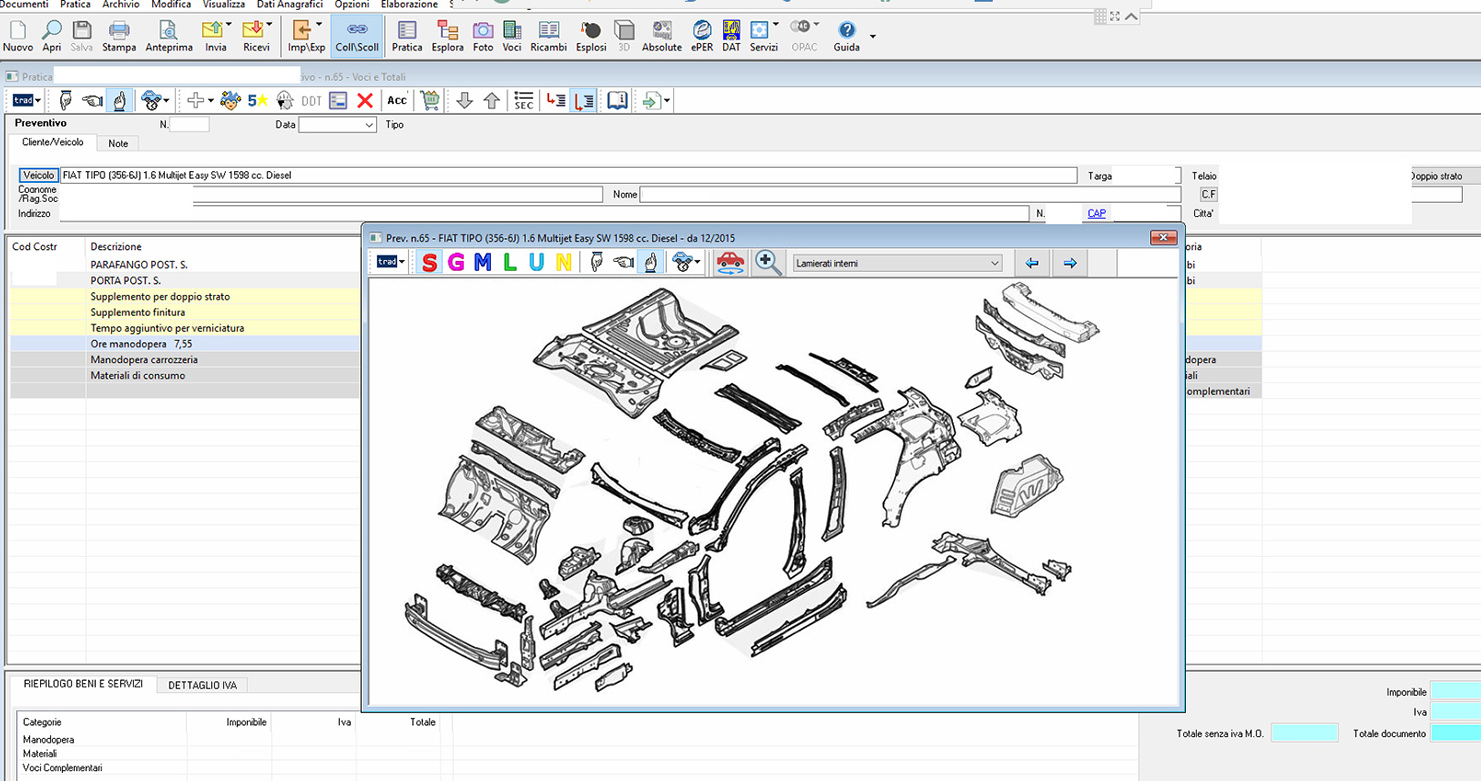Open the DAT toolbar icon
The height and width of the screenshot is (781, 1481).
point(732,36)
